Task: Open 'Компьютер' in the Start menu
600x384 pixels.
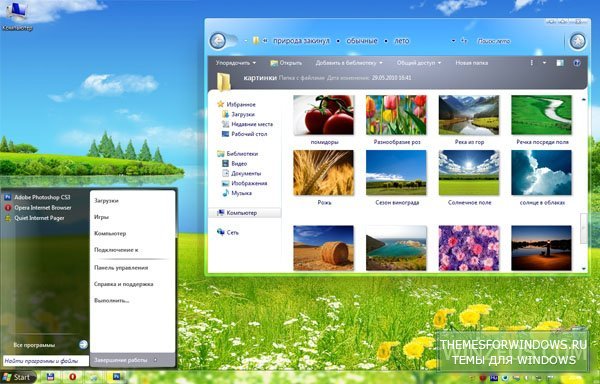Action: [x=110, y=233]
